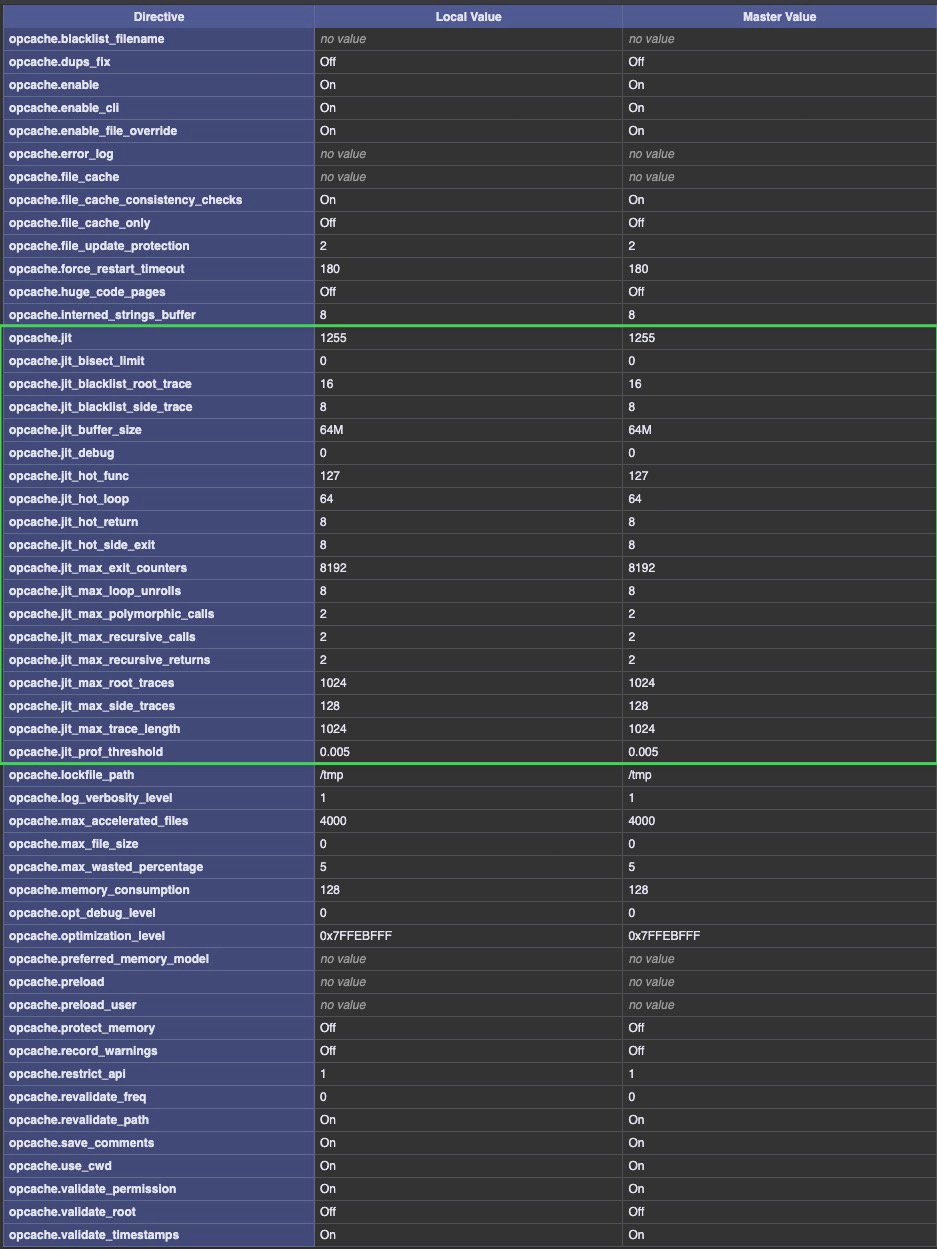
Task: Click the Master Value column header
Action: coord(779,16)
